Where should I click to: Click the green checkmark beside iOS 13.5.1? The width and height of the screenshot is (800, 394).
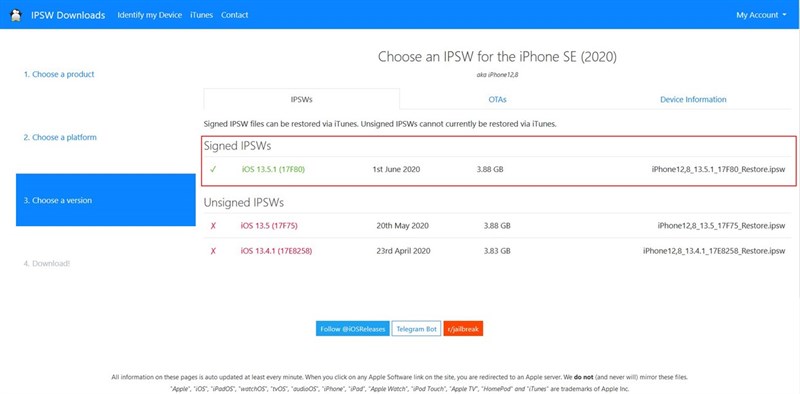click(x=213, y=169)
